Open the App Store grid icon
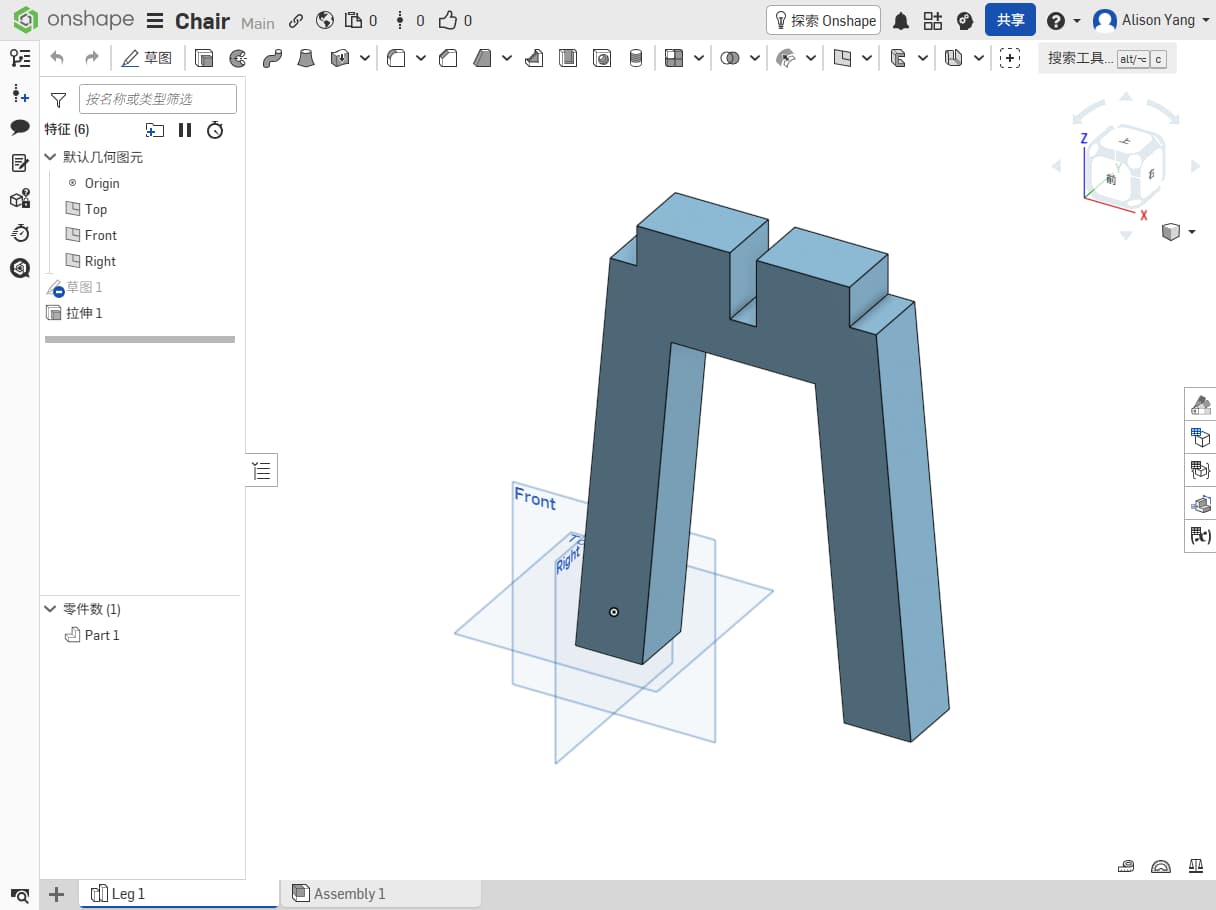This screenshot has width=1216, height=910. point(932,21)
